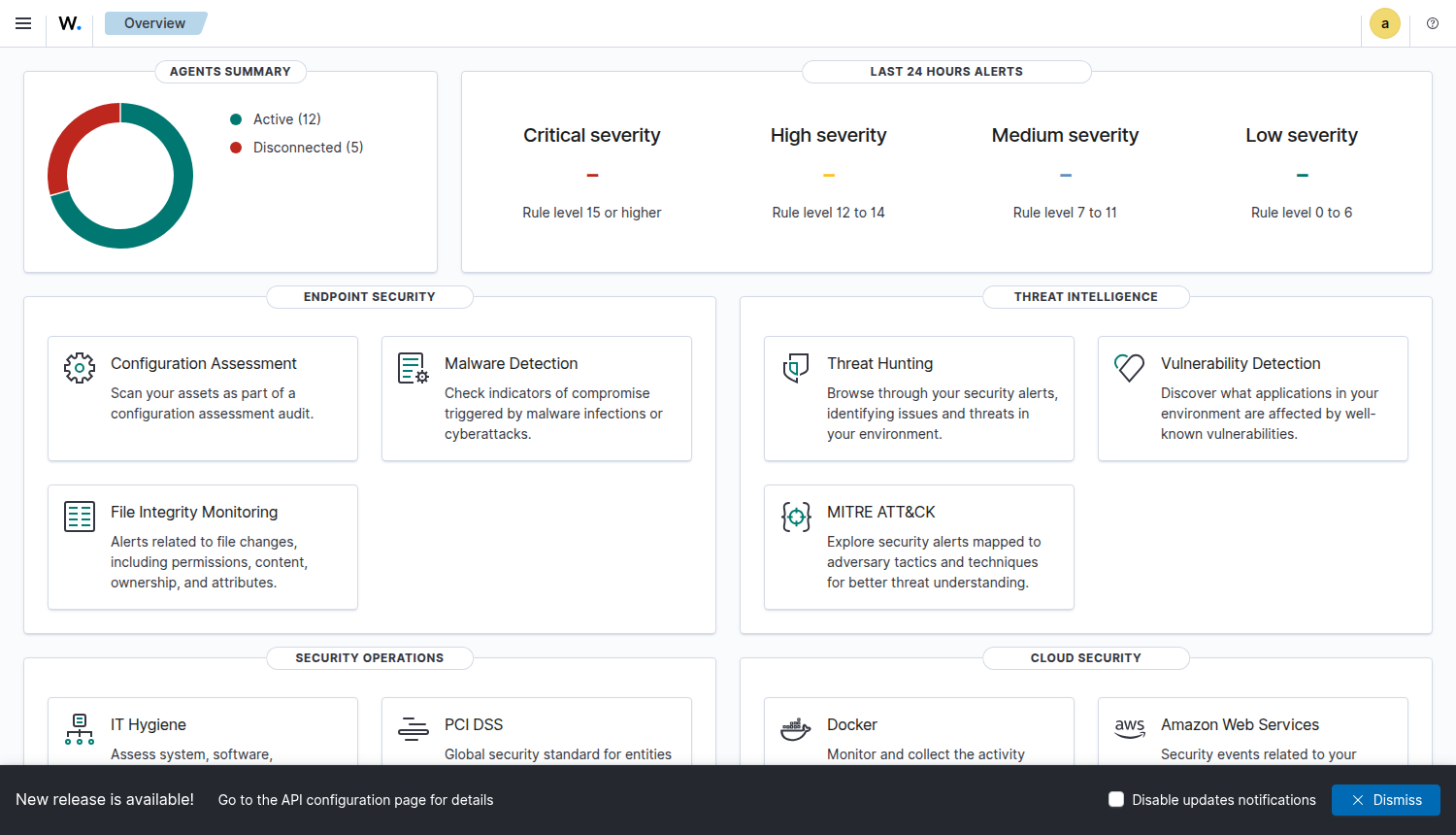Click the File Integrity Monitoring list icon
The width and height of the screenshot is (1456, 835).
(80, 517)
